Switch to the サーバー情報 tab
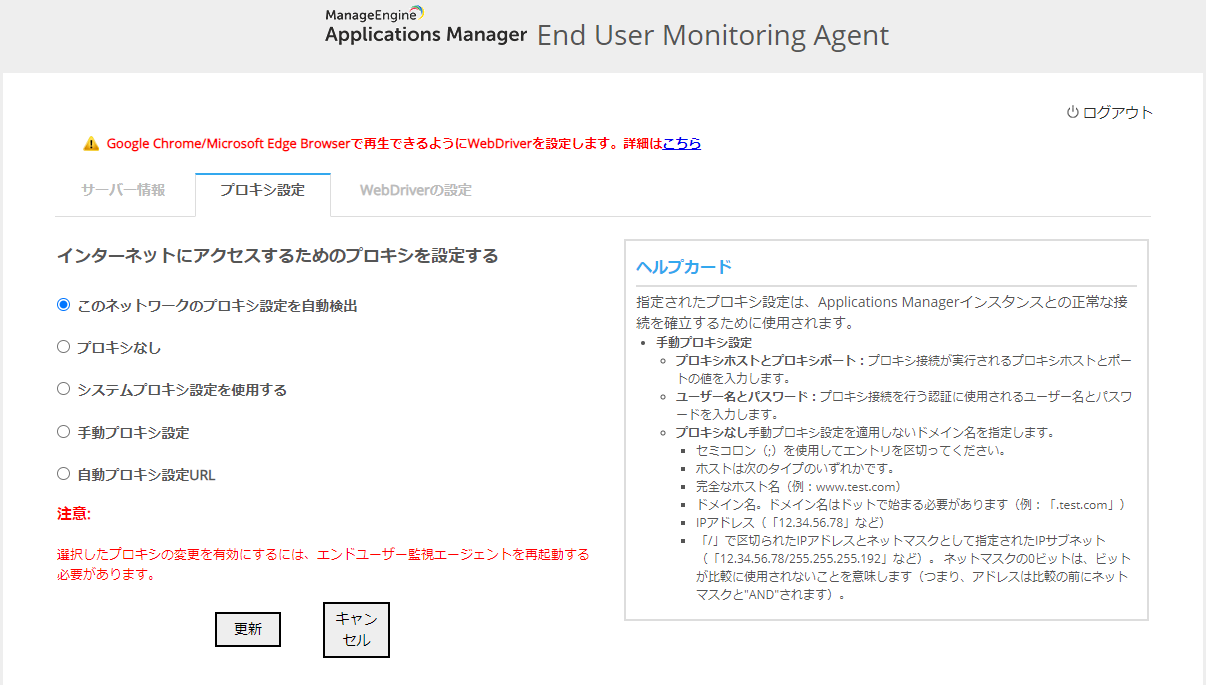 click(x=123, y=190)
